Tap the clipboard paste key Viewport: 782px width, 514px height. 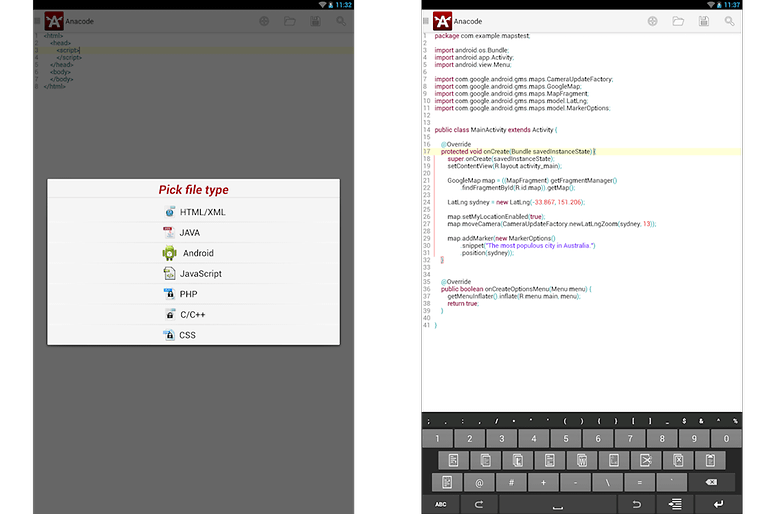click(710, 460)
